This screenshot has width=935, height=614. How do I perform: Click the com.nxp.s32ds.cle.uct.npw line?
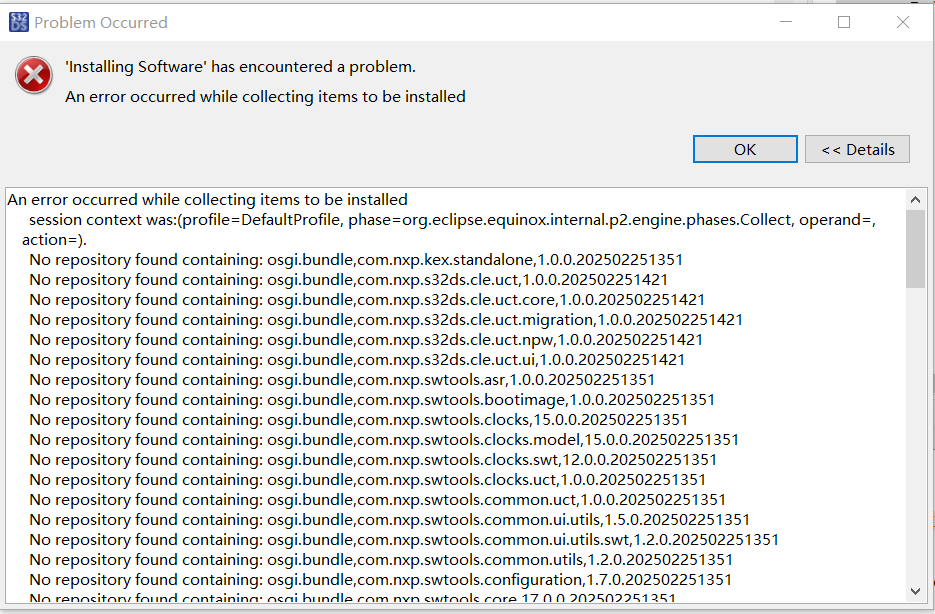point(366,340)
